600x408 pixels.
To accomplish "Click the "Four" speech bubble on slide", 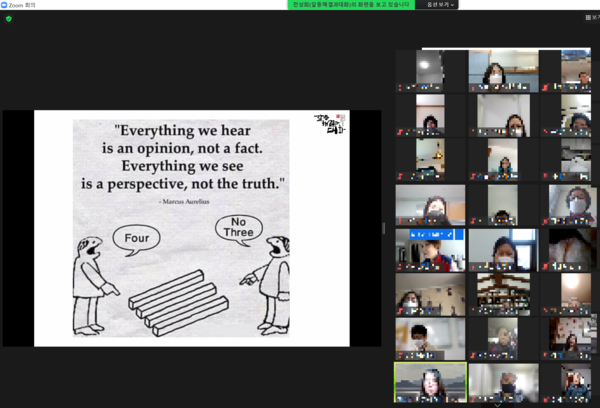I will 136,238.
